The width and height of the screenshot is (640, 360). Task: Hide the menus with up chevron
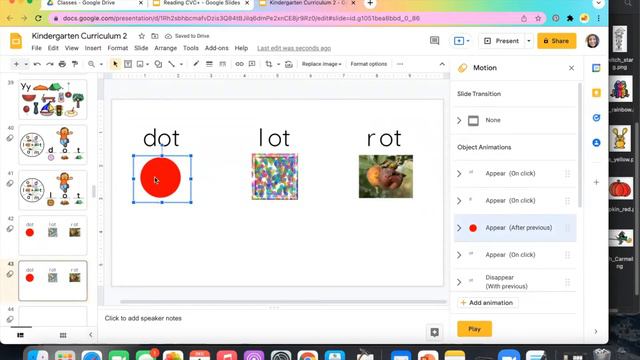[x=442, y=64]
